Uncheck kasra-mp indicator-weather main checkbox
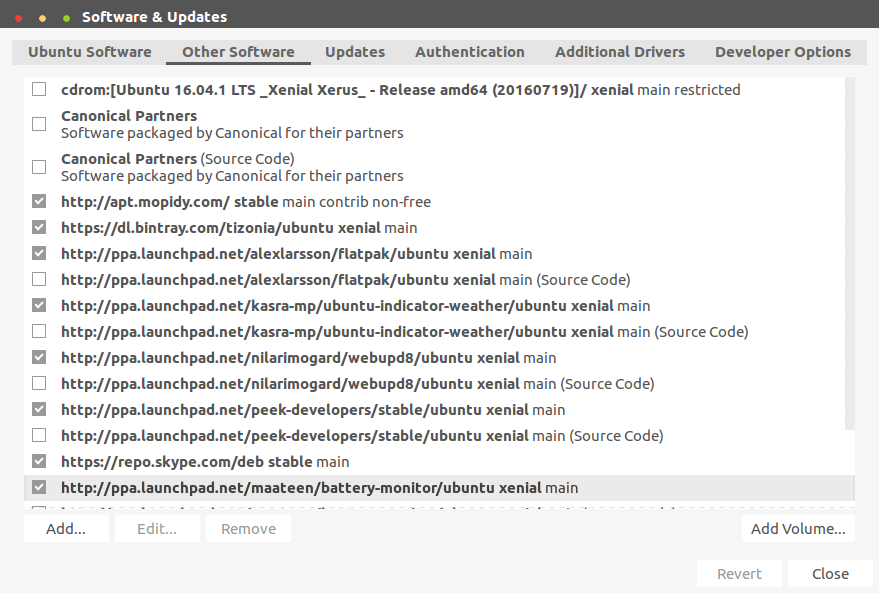The width and height of the screenshot is (879, 593). (39, 305)
